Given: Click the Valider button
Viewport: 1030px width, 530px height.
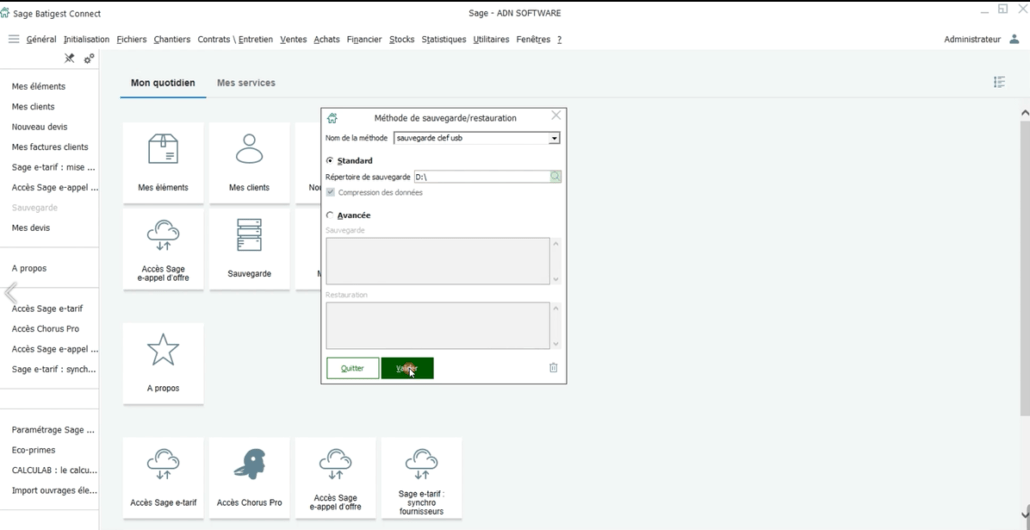Looking at the screenshot, I should pos(407,368).
